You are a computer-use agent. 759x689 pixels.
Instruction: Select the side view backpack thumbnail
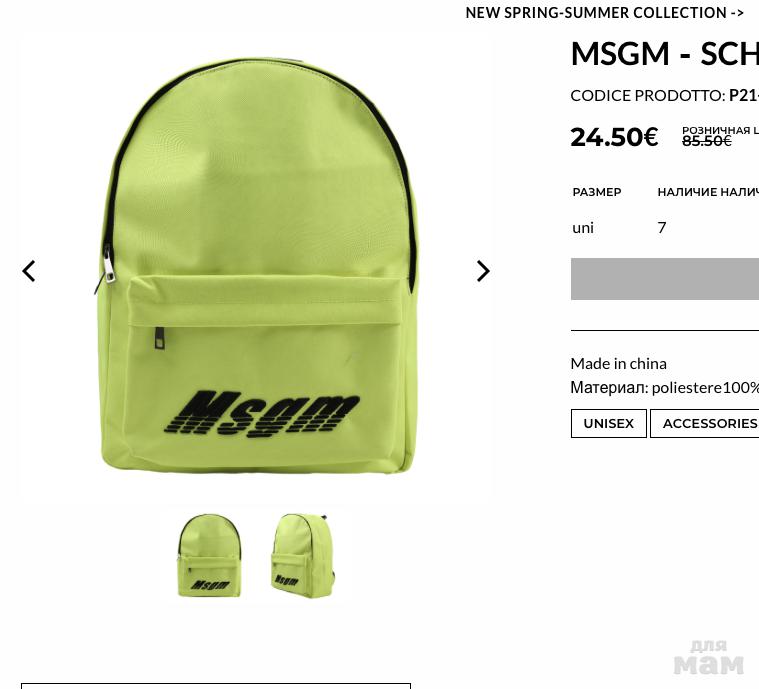[303, 555]
